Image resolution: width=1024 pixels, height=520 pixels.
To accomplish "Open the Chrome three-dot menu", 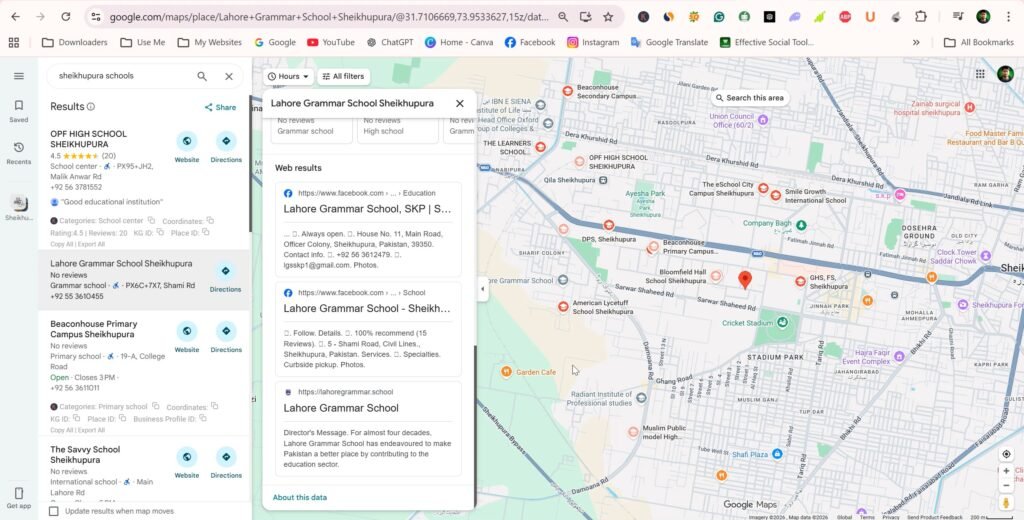I will point(1008,17).
